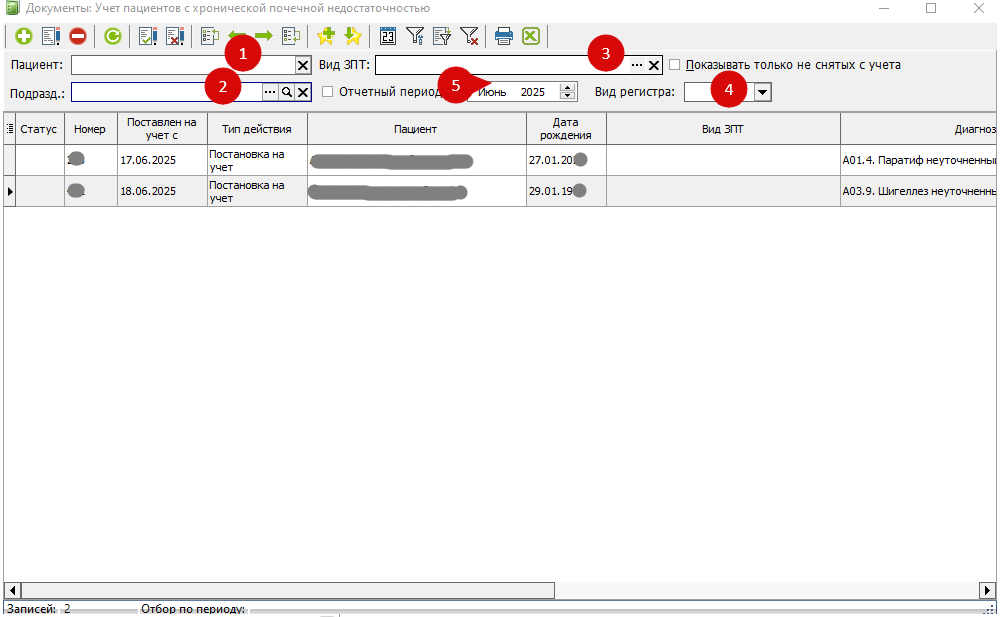The height and width of the screenshot is (617, 1003).
Task: Maximize the Документы window
Action: (x=931, y=8)
